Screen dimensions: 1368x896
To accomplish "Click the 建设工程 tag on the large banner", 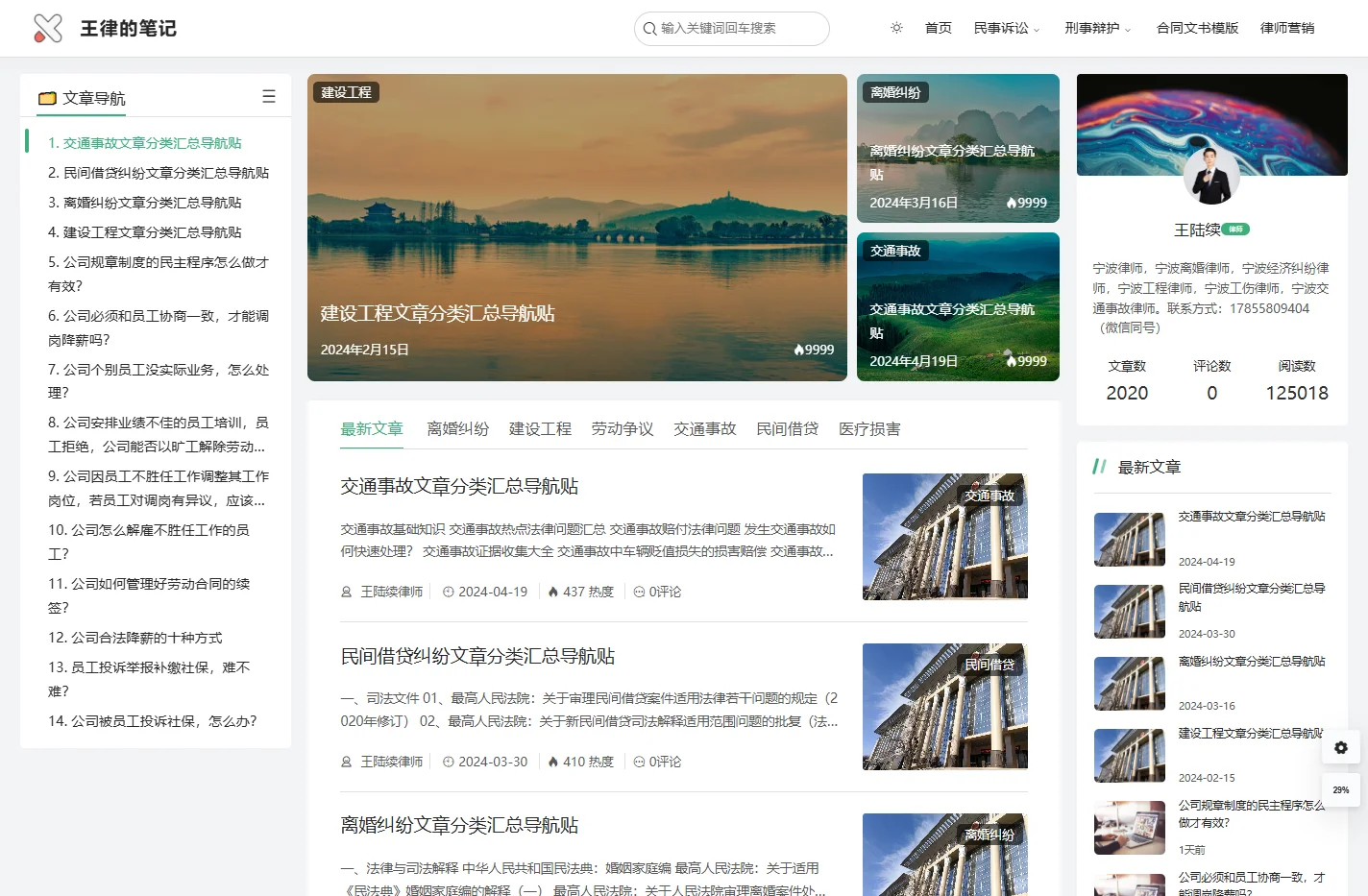I will 346,92.
